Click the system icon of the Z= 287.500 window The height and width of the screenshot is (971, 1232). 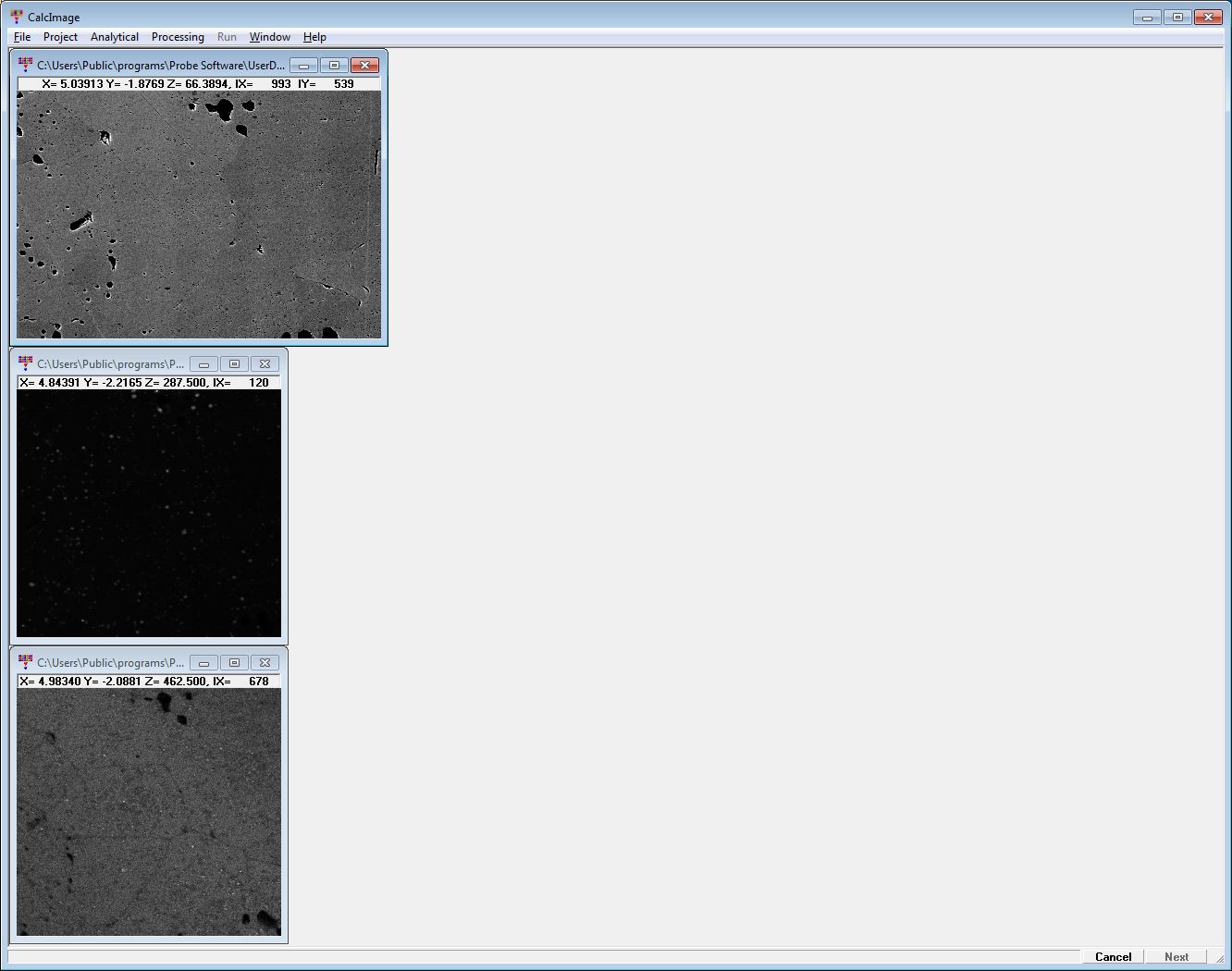(x=25, y=363)
